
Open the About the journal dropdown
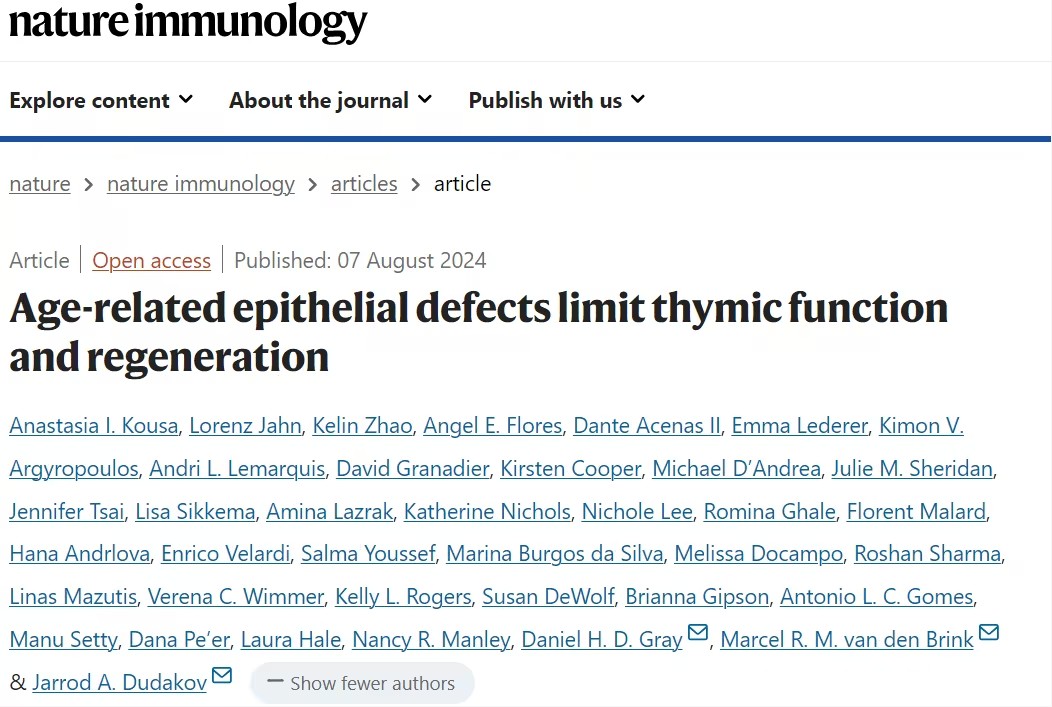[x=330, y=100]
